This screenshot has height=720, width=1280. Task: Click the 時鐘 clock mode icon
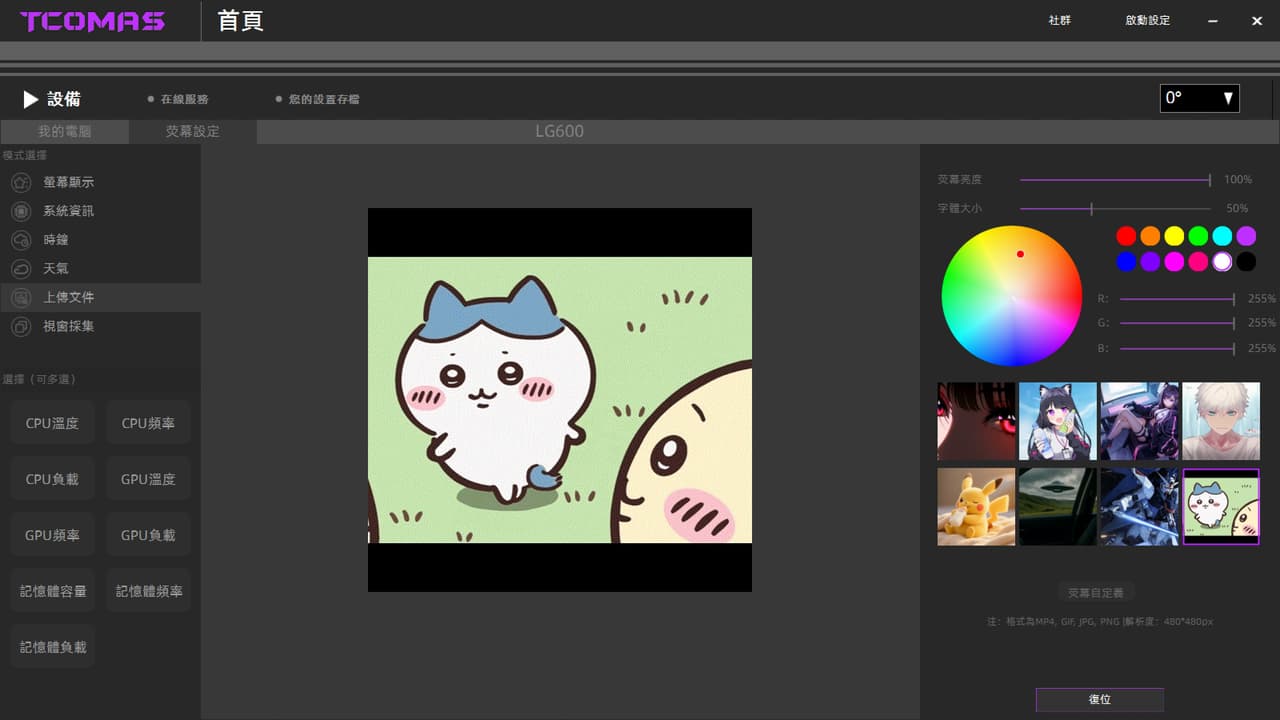[21, 241]
